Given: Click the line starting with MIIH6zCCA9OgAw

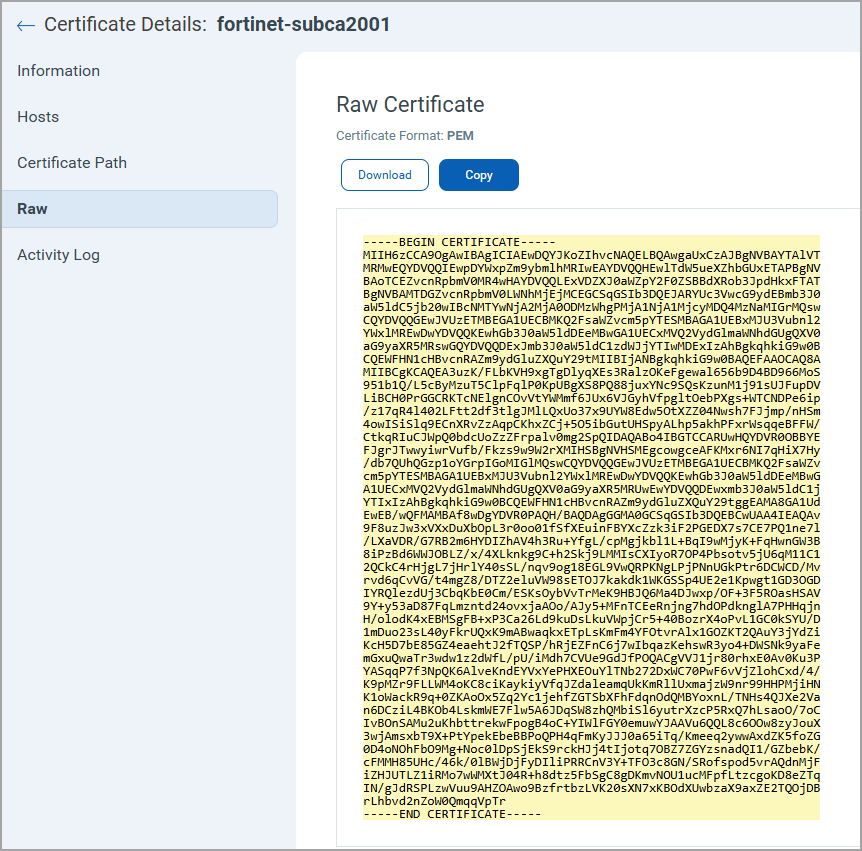Looking at the screenshot, I should click(592, 255).
